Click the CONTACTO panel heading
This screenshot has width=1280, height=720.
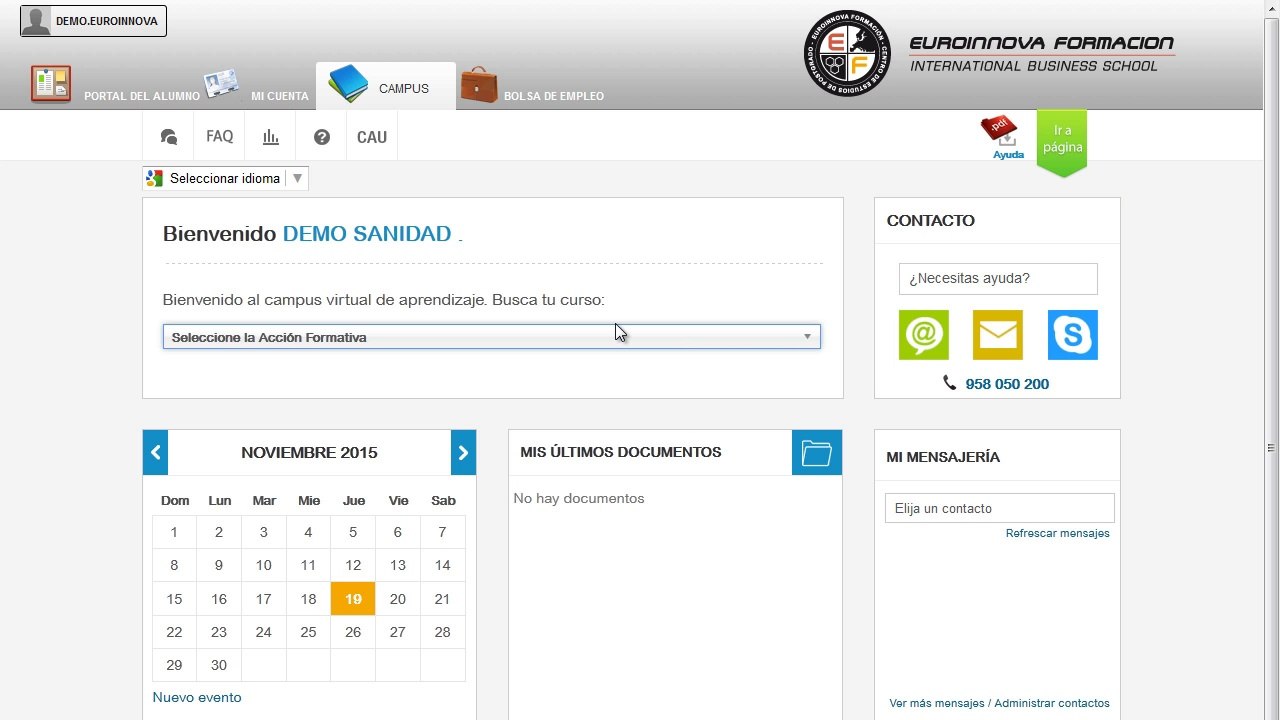tap(931, 220)
